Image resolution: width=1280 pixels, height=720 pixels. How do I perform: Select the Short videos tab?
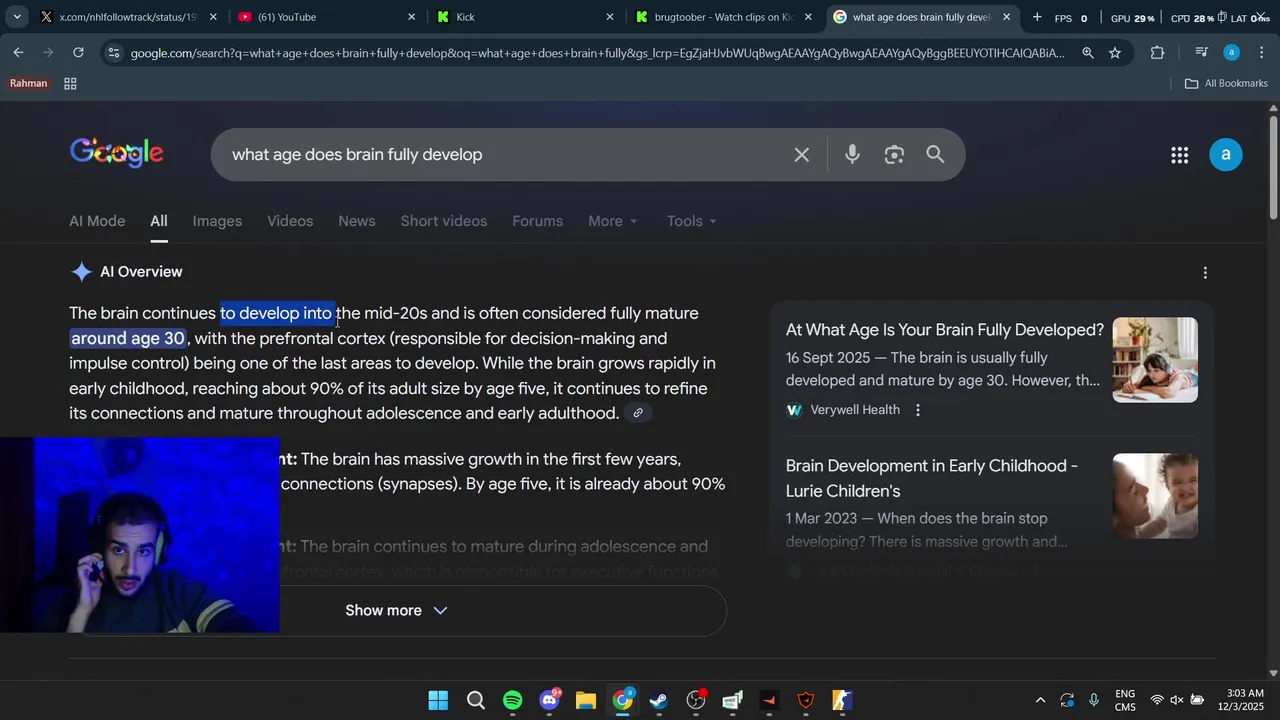[444, 221]
